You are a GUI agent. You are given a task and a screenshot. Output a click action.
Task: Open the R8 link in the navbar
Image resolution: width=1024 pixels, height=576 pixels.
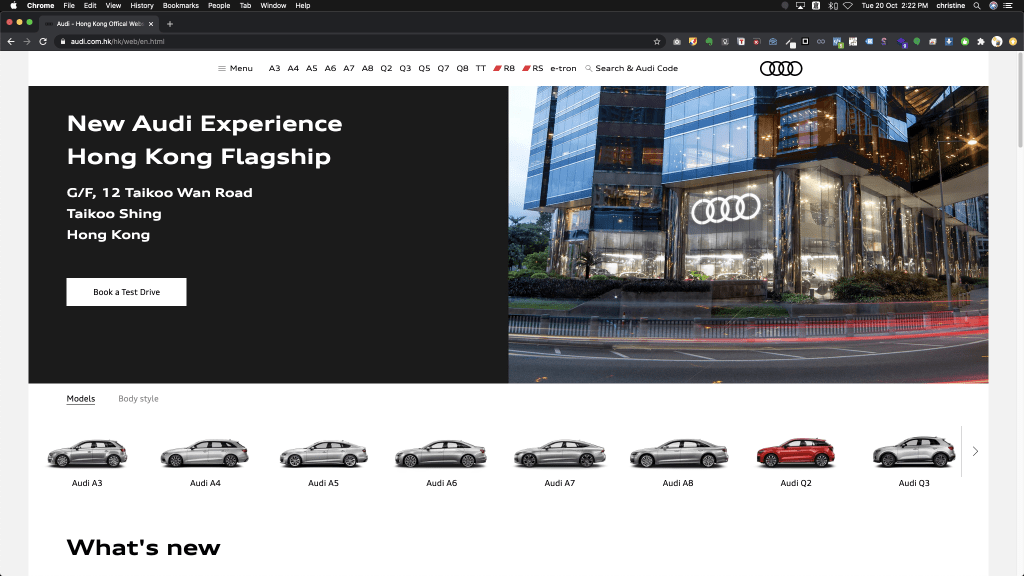coord(504,69)
